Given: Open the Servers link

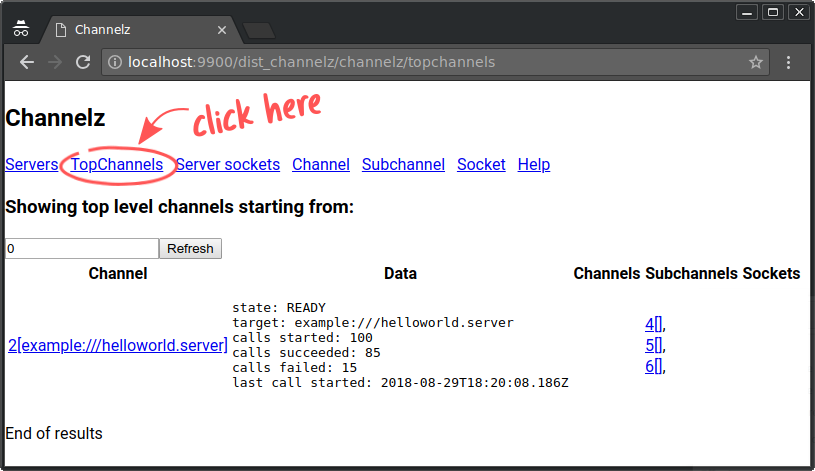Looking at the screenshot, I should [x=31, y=164].
